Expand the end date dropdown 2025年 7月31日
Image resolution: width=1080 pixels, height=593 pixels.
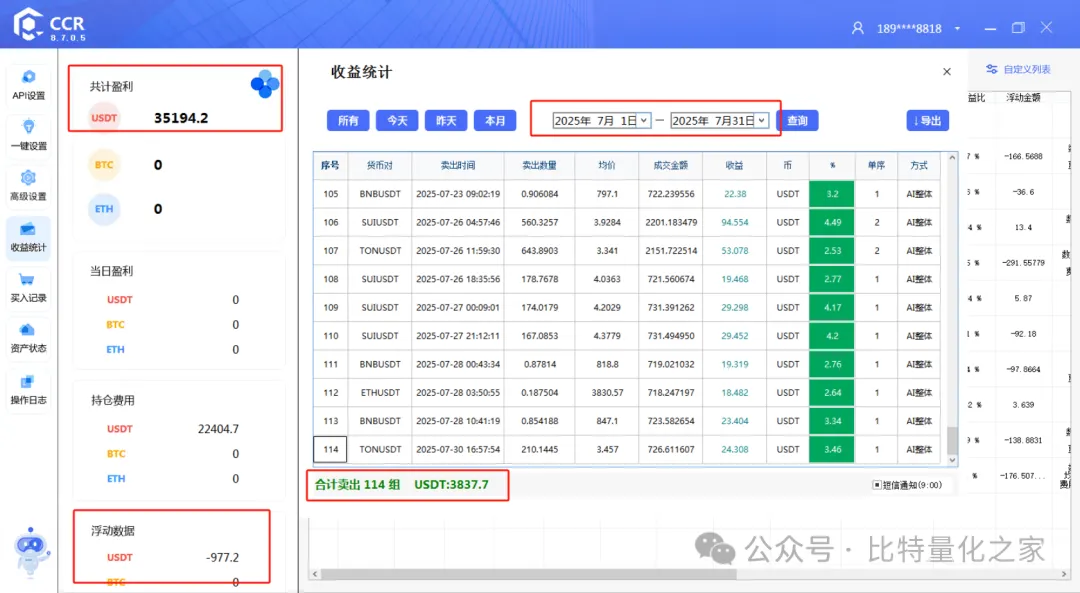point(762,121)
